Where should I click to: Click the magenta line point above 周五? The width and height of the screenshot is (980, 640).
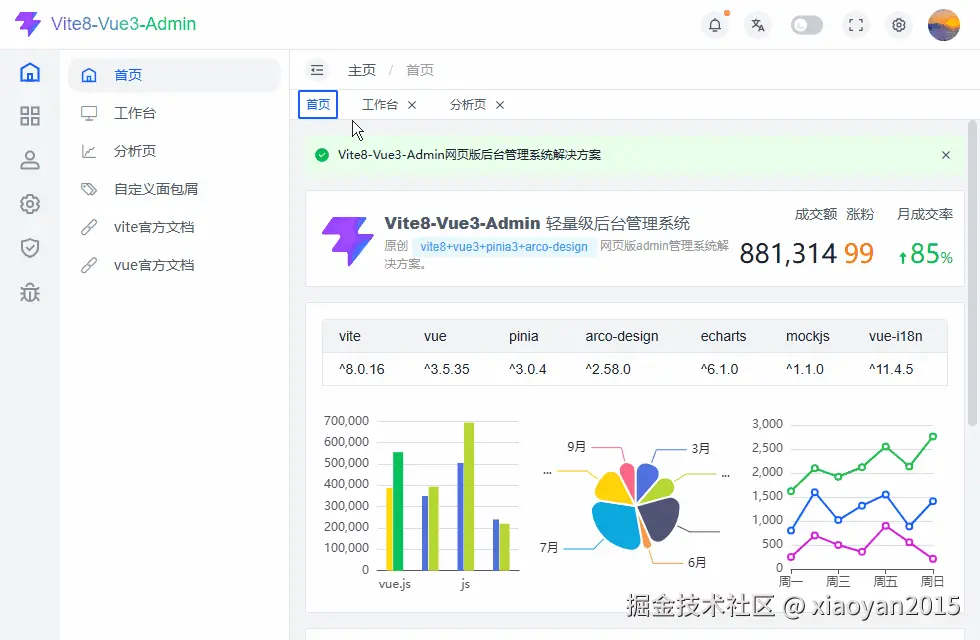coord(886,526)
